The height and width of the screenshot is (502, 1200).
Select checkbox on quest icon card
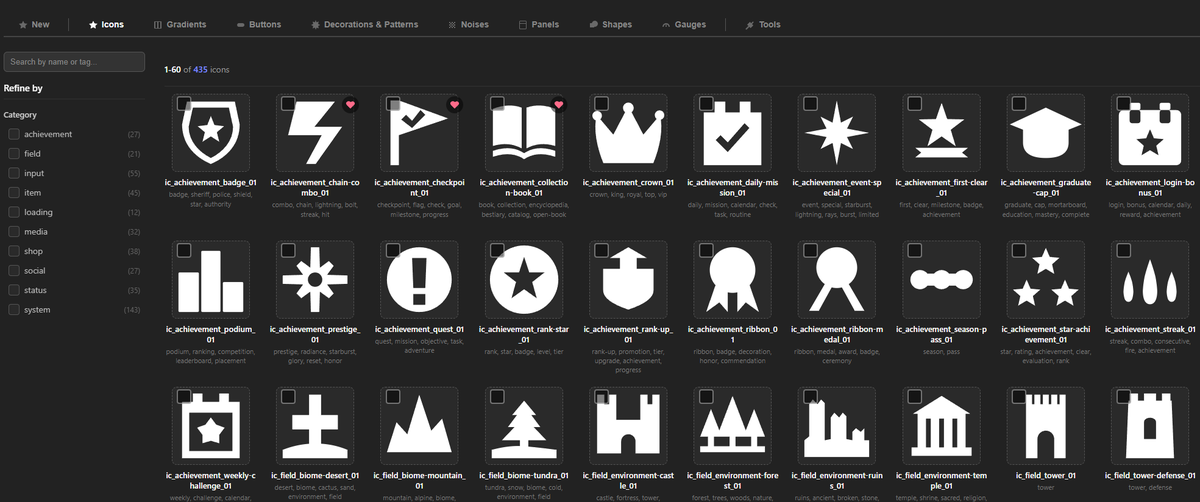[393, 250]
